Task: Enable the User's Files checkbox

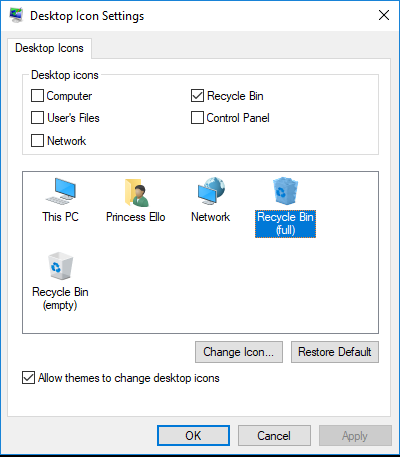Action: coord(37,118)
